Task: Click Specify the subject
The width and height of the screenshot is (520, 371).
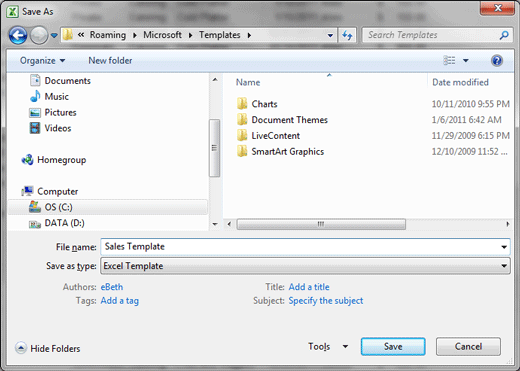Action: (x=326, y=301)
